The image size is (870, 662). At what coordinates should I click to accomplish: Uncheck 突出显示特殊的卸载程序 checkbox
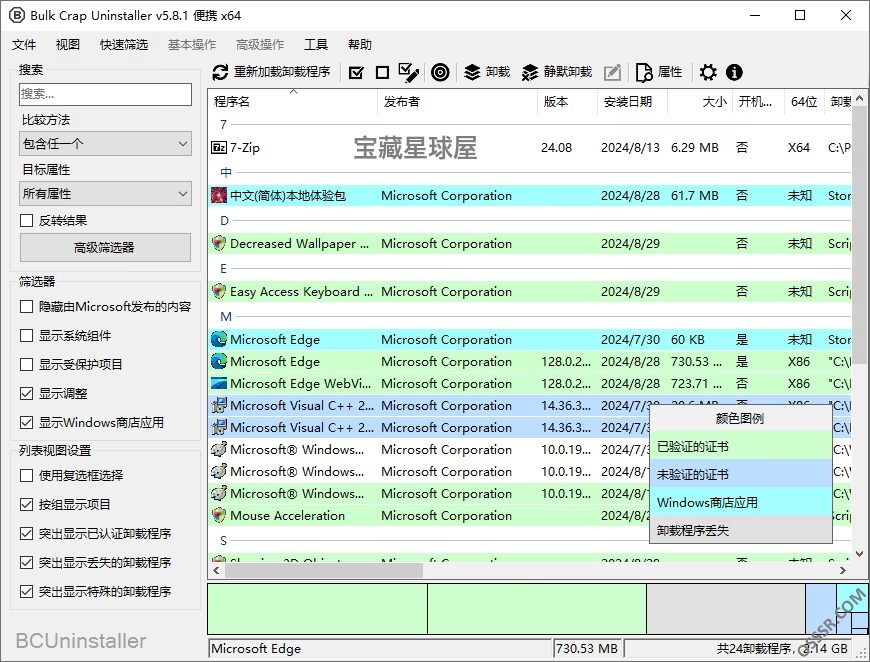(27, 591)
